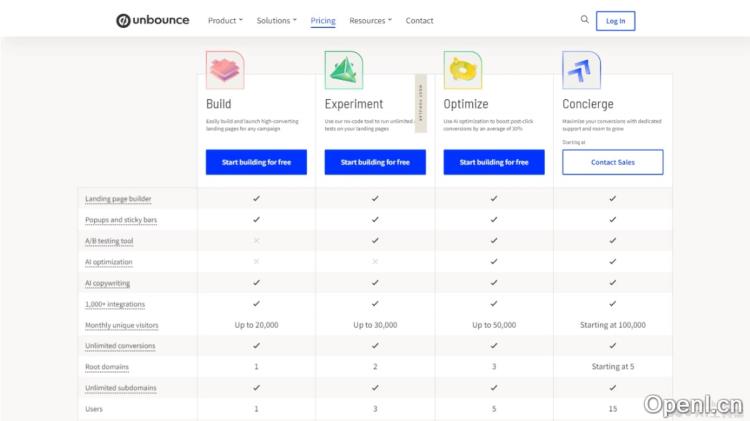750x421 pixels.
Task: Click the AI copywriting feature label
Action: click(108, 283)
